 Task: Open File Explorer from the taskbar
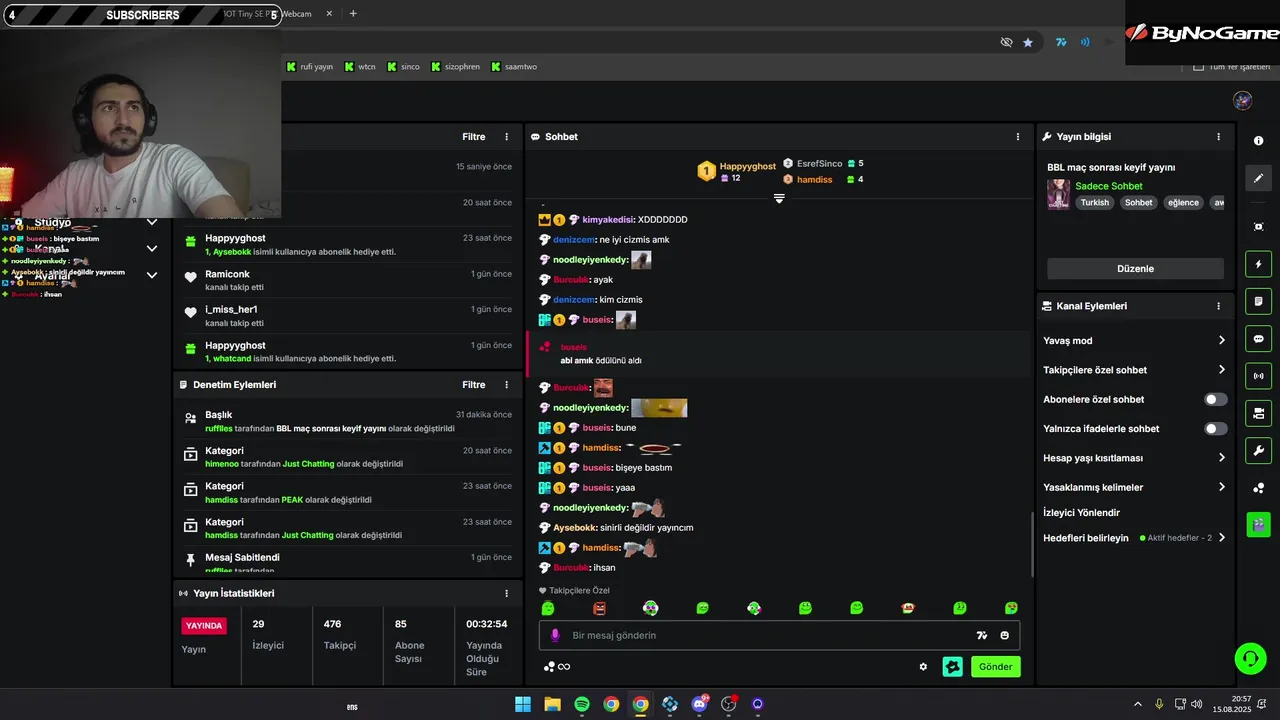tap(552, 704)
